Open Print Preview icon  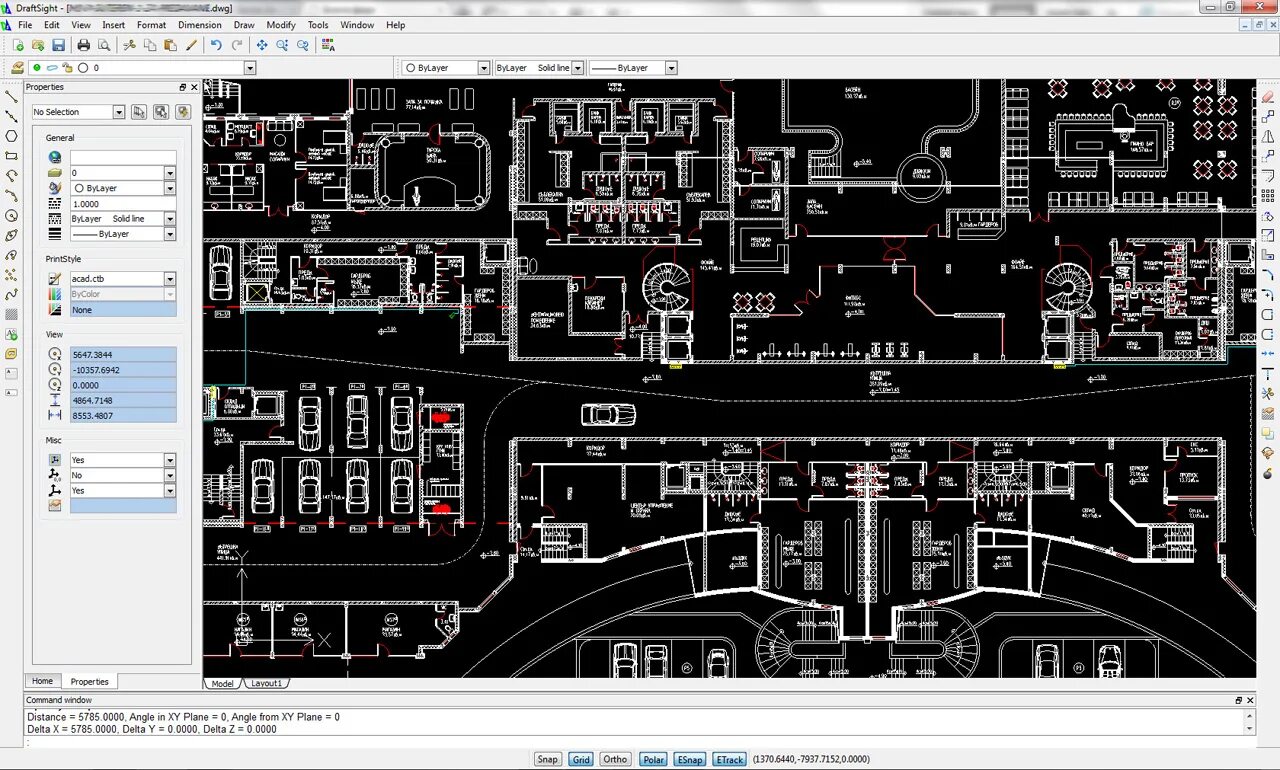coord(104,45)
